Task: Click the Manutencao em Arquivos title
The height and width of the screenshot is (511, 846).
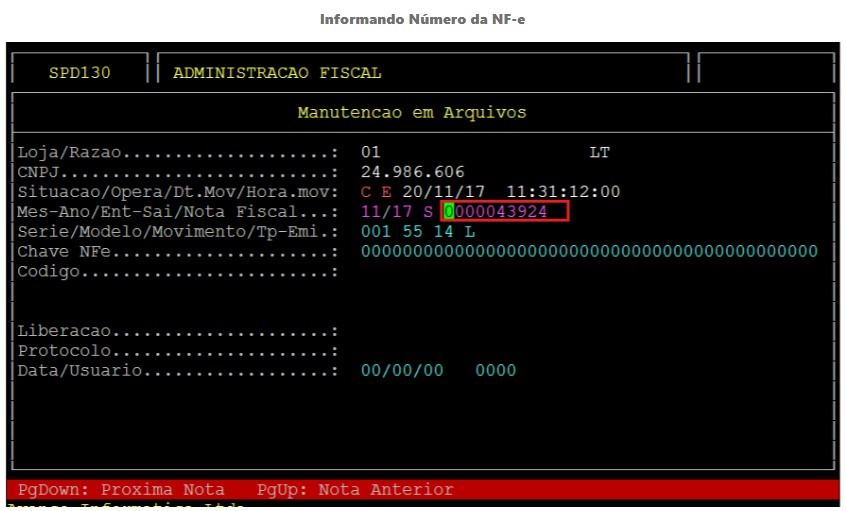Action: click(412, 112)
